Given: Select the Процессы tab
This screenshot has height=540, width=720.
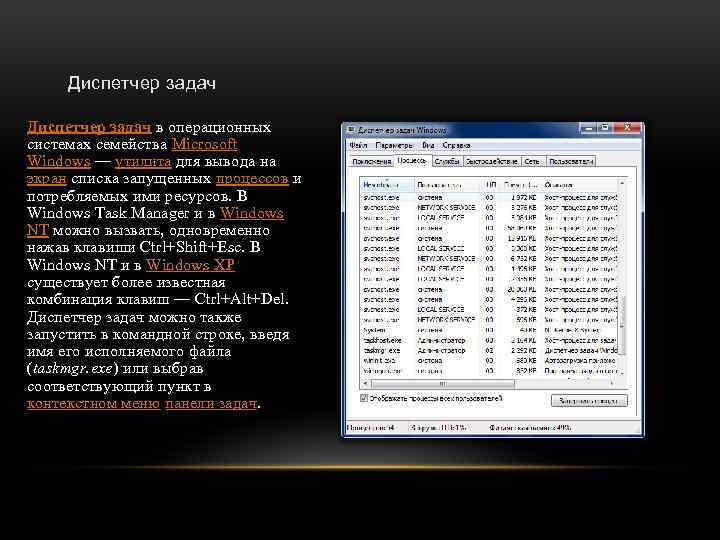Looking at the screenshot, I should (412, 161).
